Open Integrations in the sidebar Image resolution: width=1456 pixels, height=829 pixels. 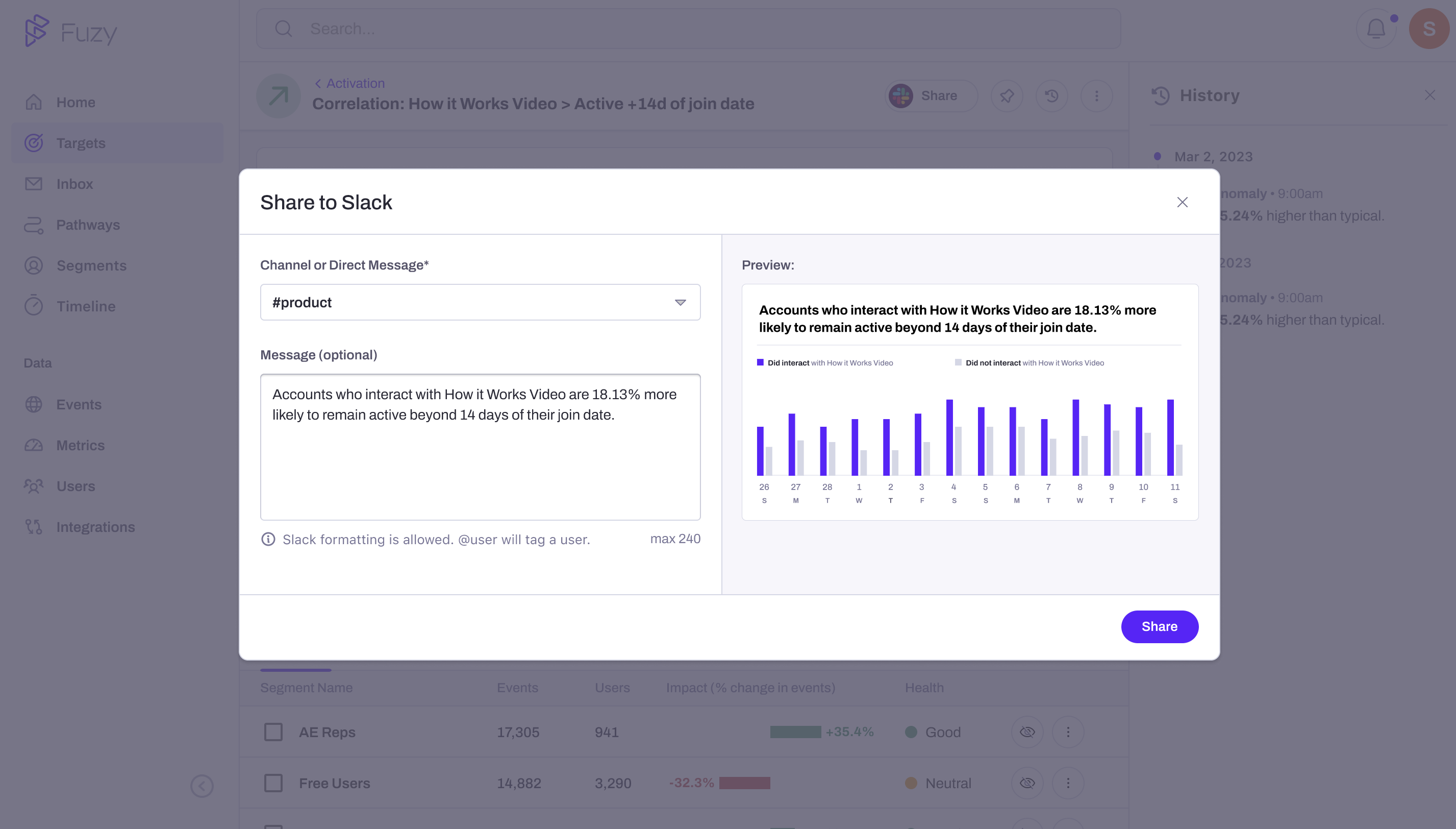tap(95, 527)
